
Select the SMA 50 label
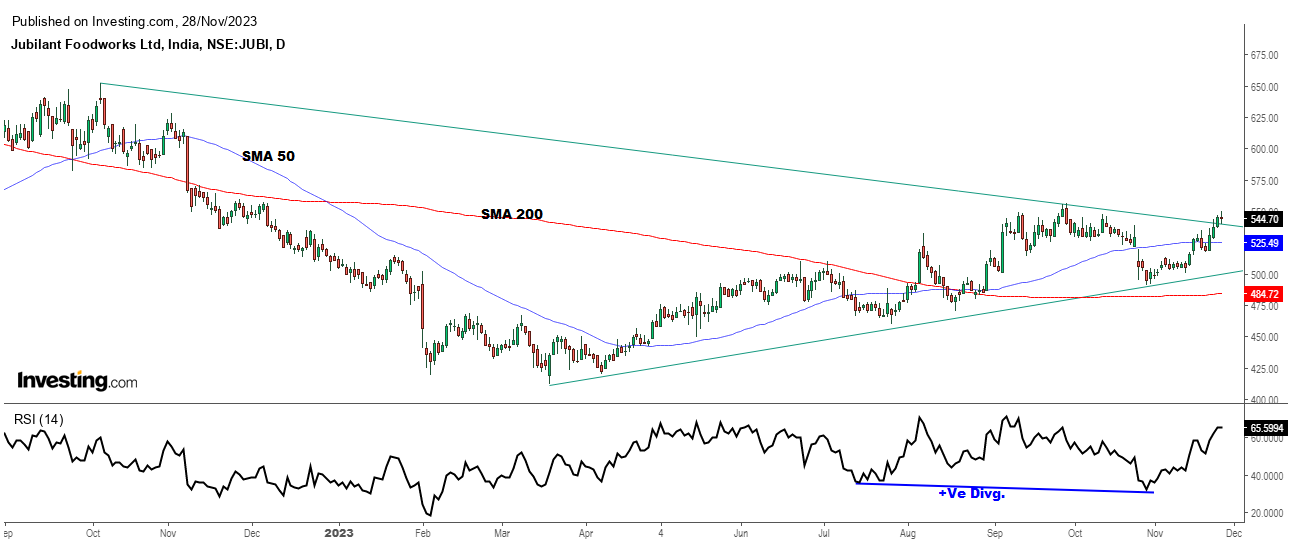(x=268, y=156)
